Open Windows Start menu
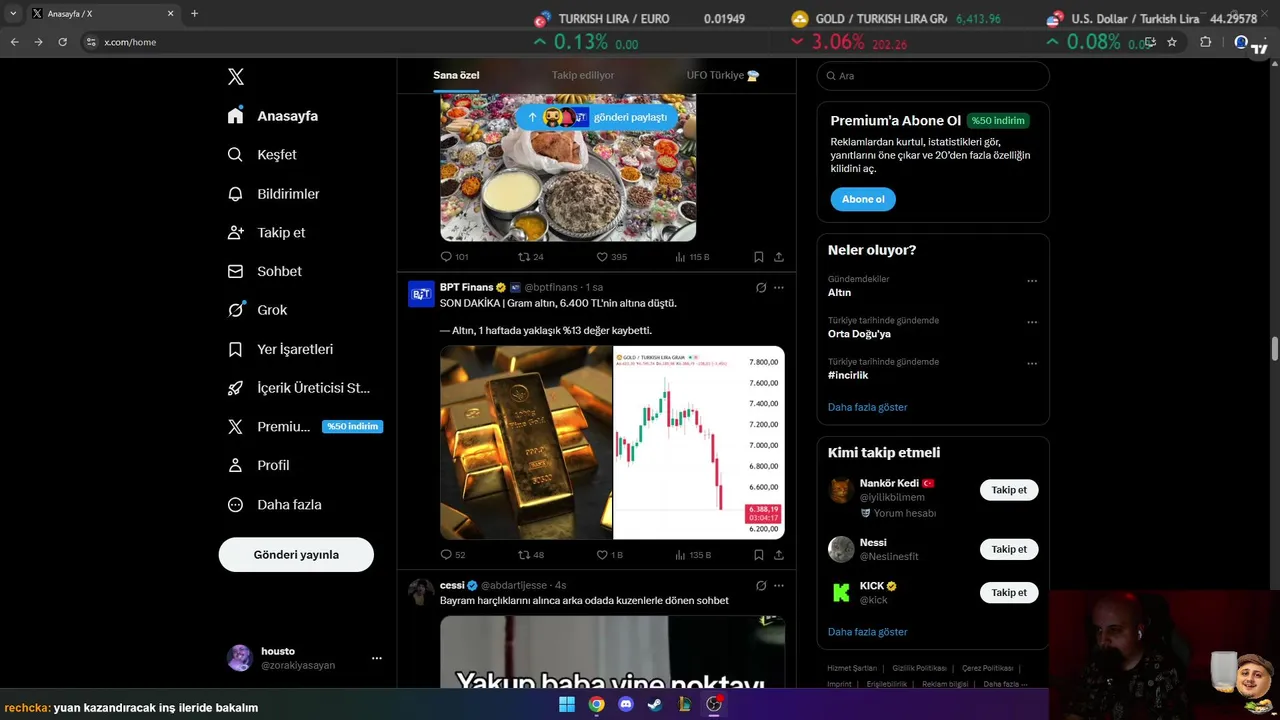The width and height of the screenshot is (1280, 720). click(567, 704)
